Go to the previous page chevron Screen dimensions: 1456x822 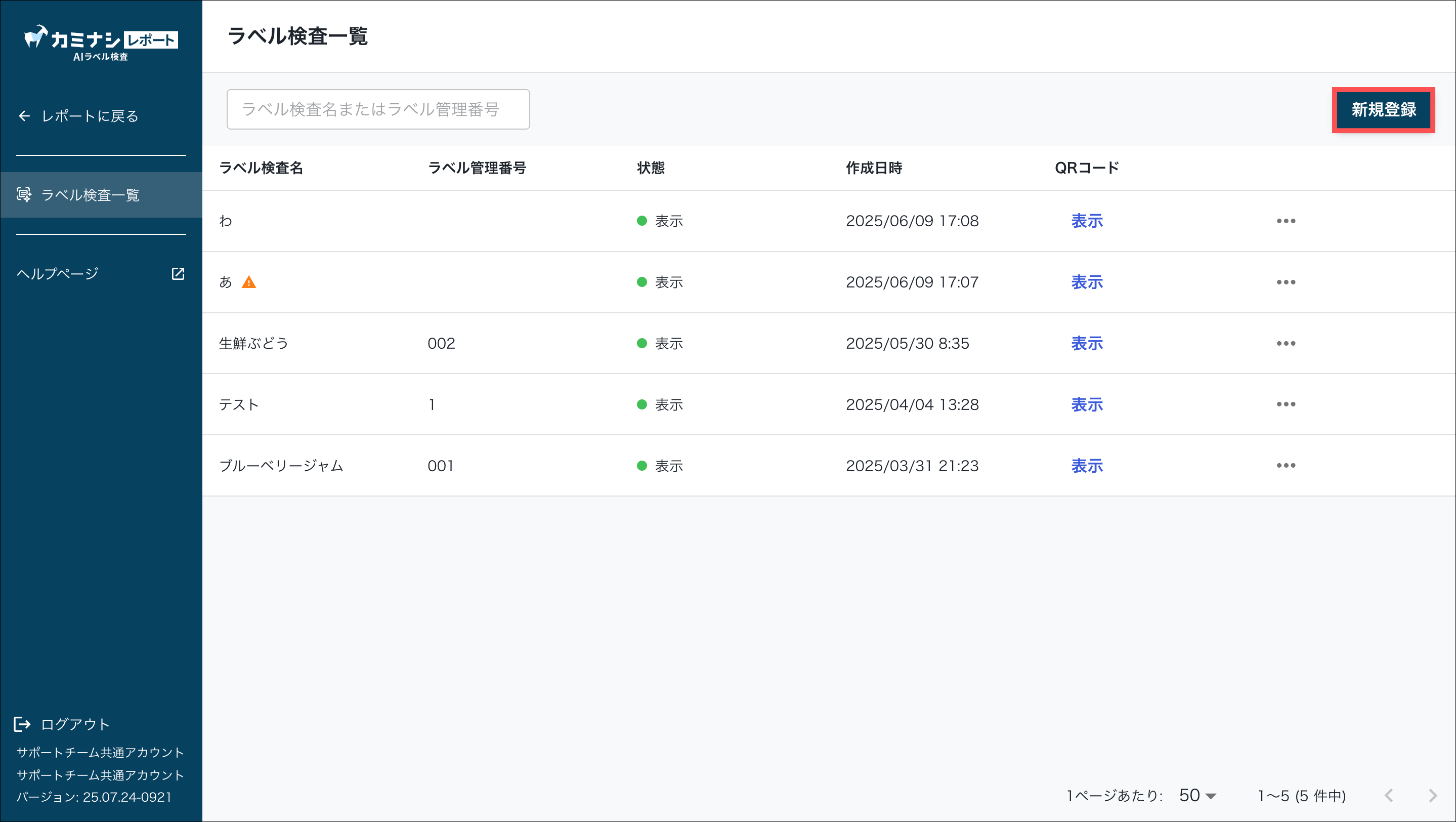1389,796
